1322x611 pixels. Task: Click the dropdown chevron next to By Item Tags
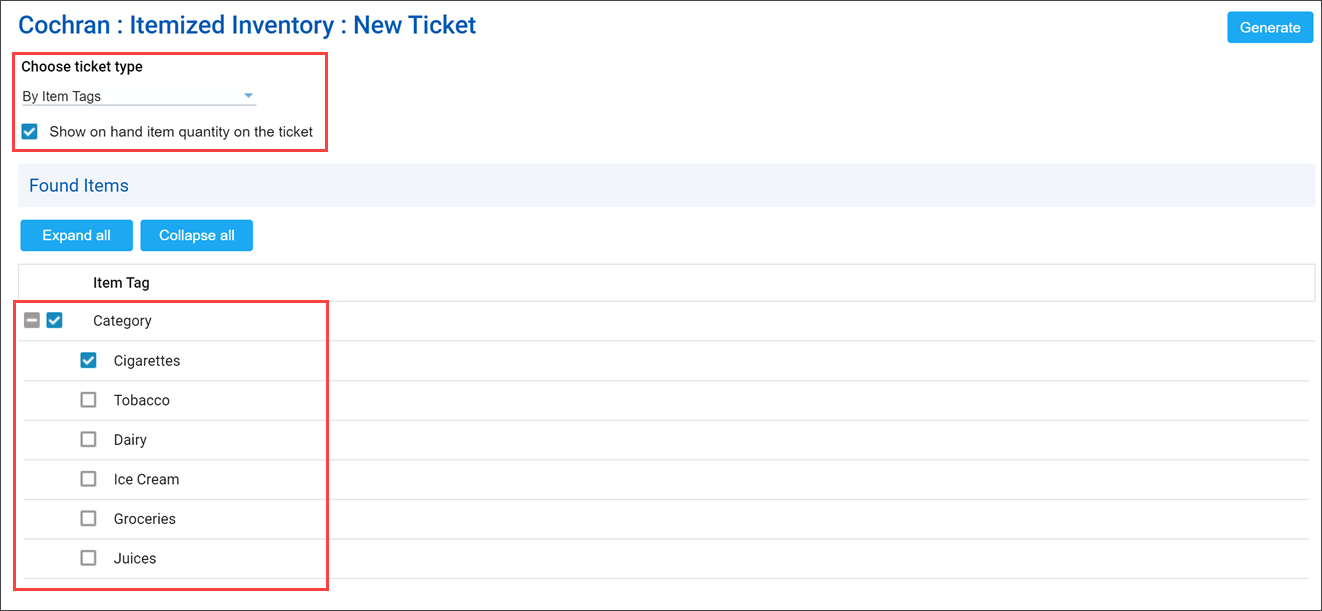(248, 95)
